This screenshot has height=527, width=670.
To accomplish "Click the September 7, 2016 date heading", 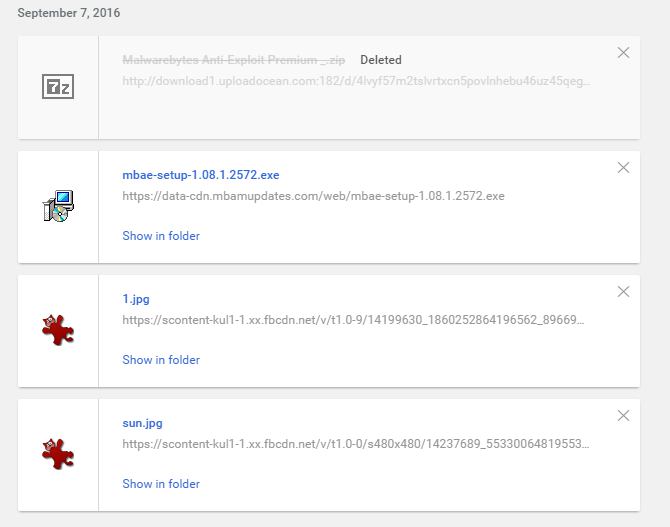I will (69, 13).
